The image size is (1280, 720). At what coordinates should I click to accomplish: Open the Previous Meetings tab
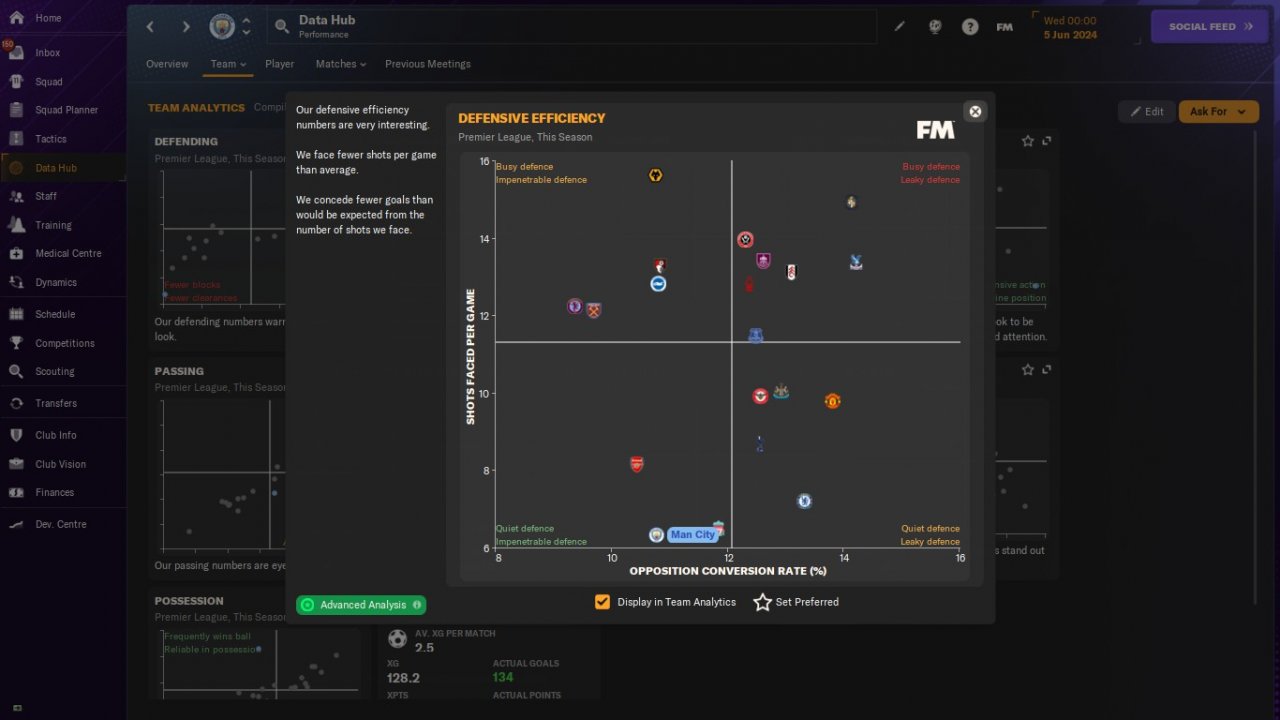point(428,64)
